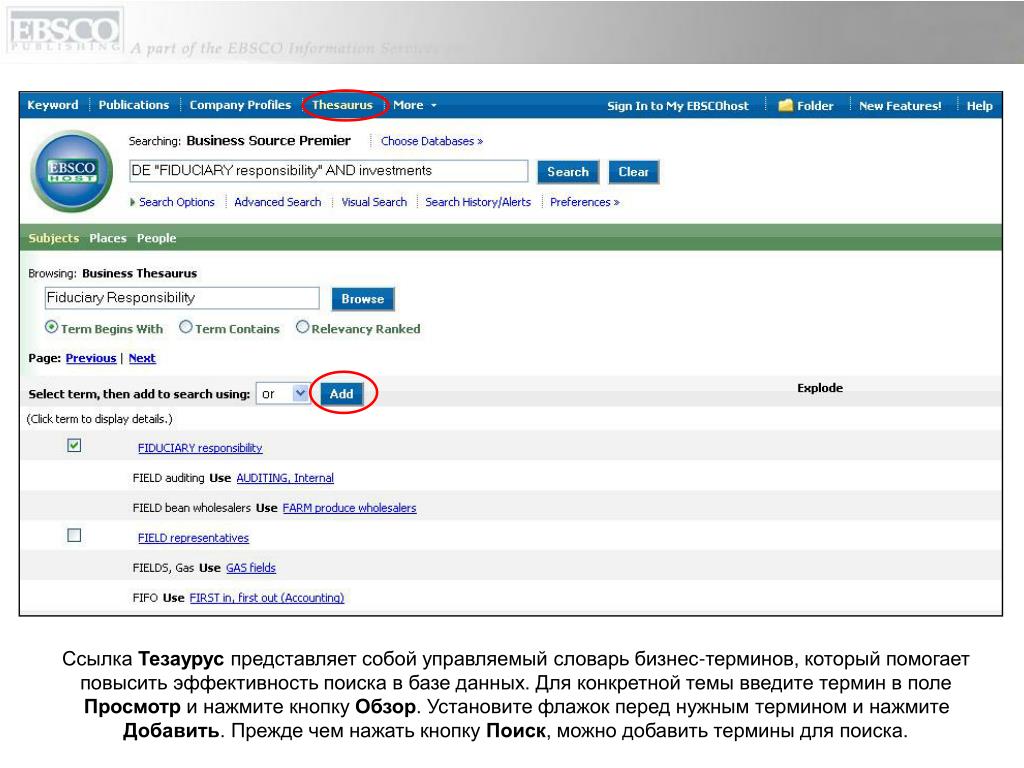Select the Subjects tab
The height and width of the screenshot is (768, 1024).
point(54,238)
